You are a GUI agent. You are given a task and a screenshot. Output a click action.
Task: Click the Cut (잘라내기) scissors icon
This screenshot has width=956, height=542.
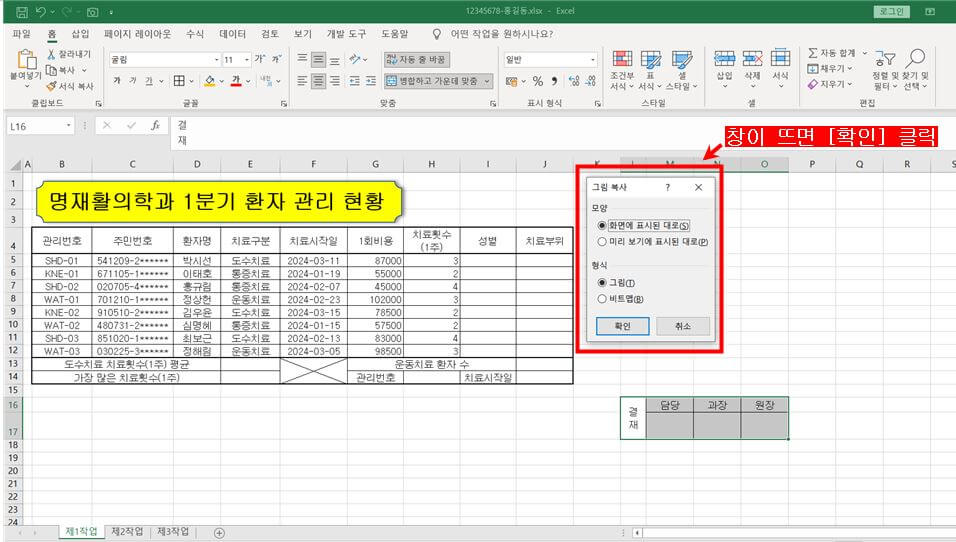tap(51, 54)
